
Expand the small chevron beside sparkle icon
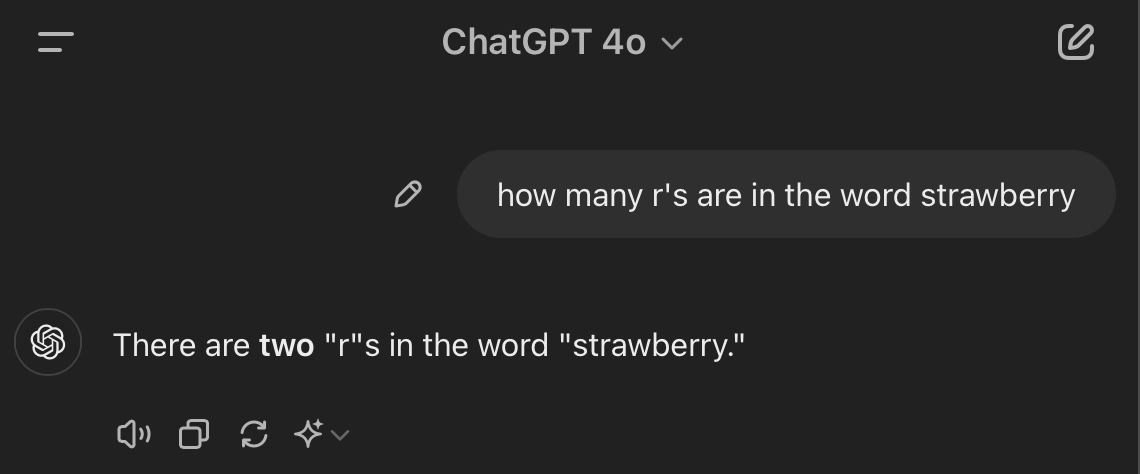(340, 434)
